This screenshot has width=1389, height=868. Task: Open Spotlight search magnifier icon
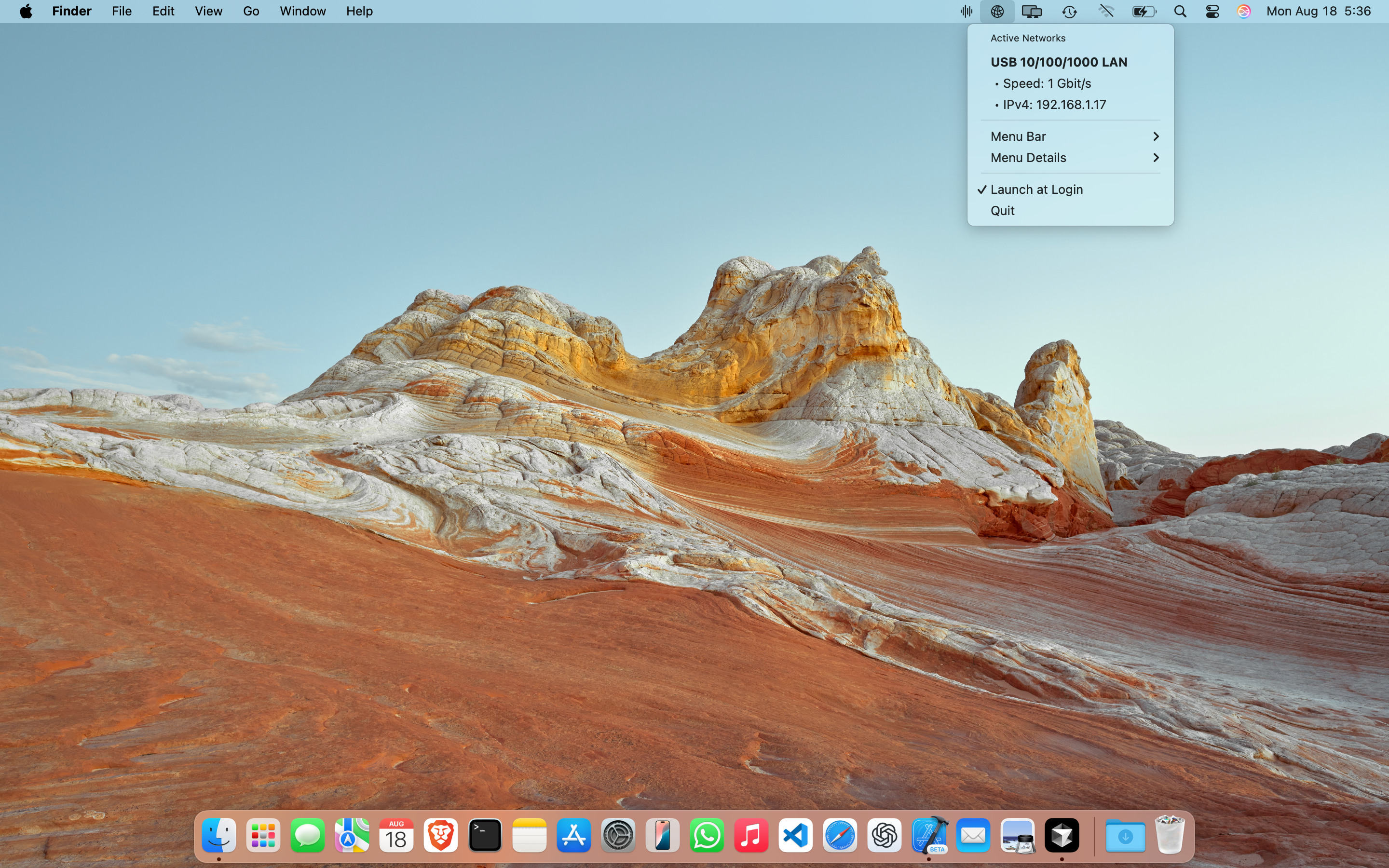click(1180, 12)
